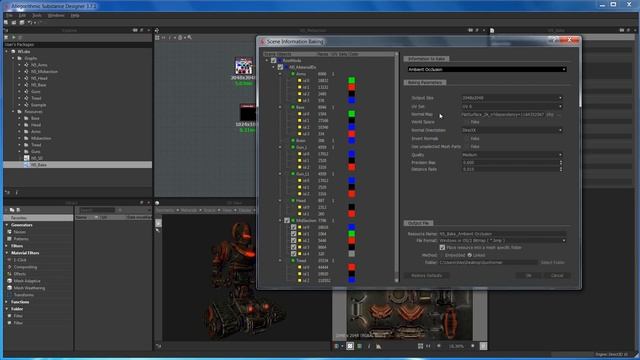The image size is (640, 360).
Task: Open Noises in the Library
Action: (20, 232)
